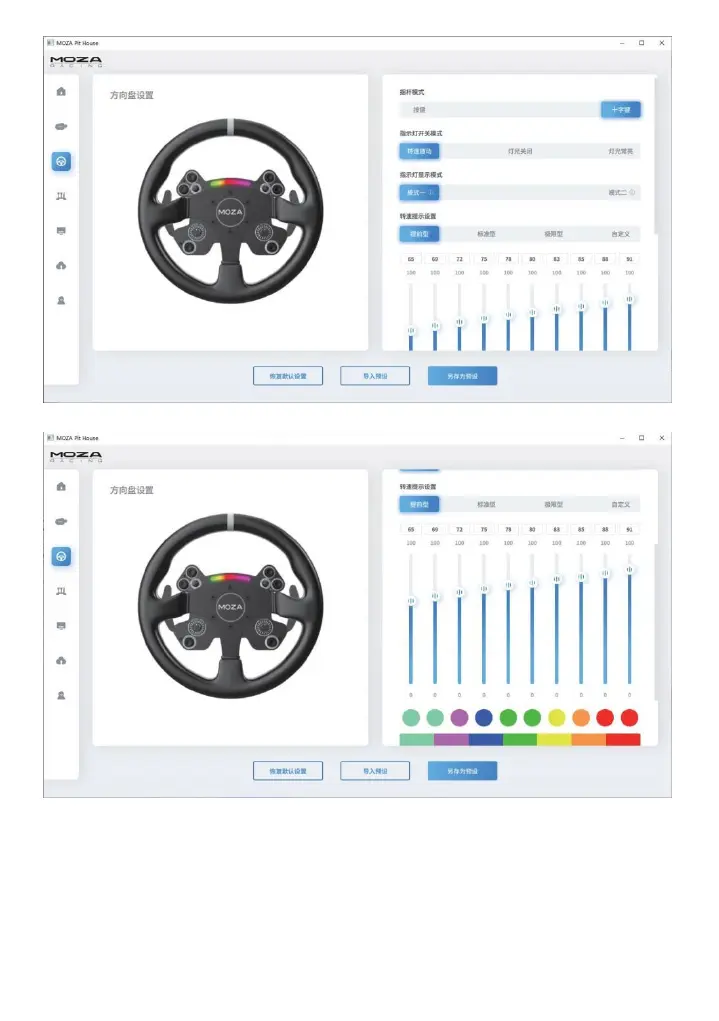The height and width of the screenshot is (1021, 719).
Task: Open pedals icon in bottom window sidebar
Action: [x=61, y=591]
